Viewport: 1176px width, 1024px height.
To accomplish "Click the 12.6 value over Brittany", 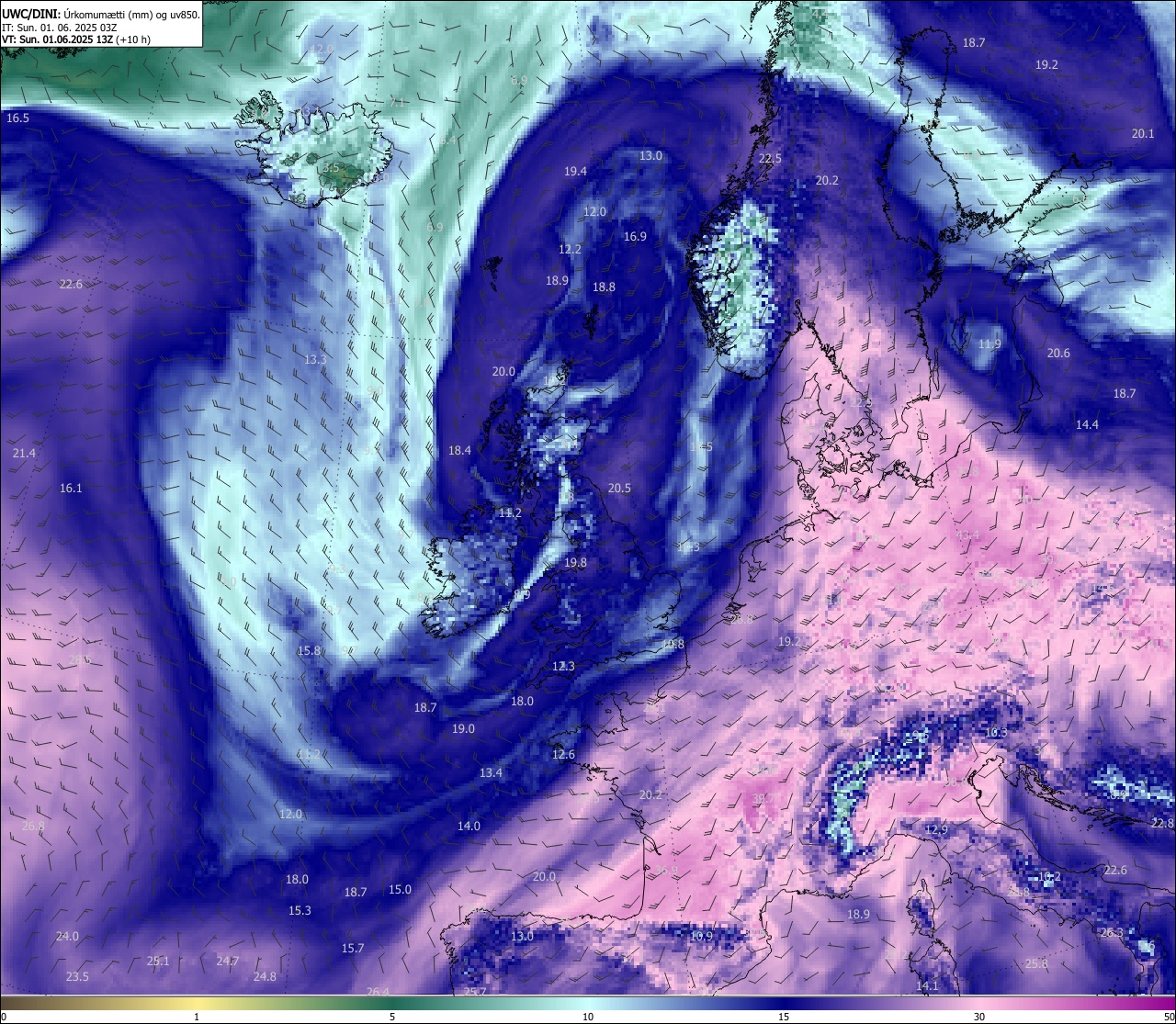I will coord(563,754).
